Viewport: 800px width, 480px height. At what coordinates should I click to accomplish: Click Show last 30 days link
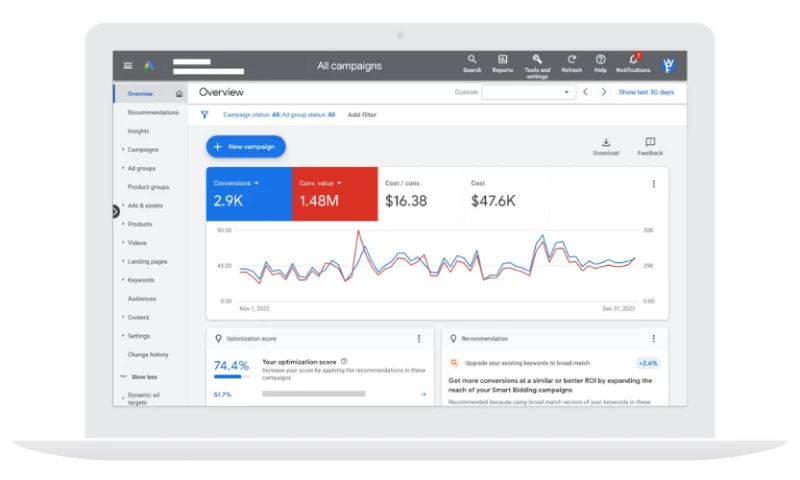coord(646,92)
